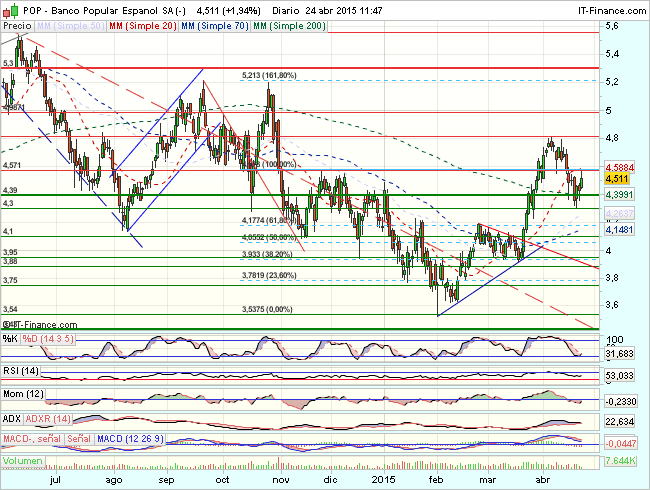Click the mar month marker on time axis
This screenshot has height=490, width=650.
(488, 480)
